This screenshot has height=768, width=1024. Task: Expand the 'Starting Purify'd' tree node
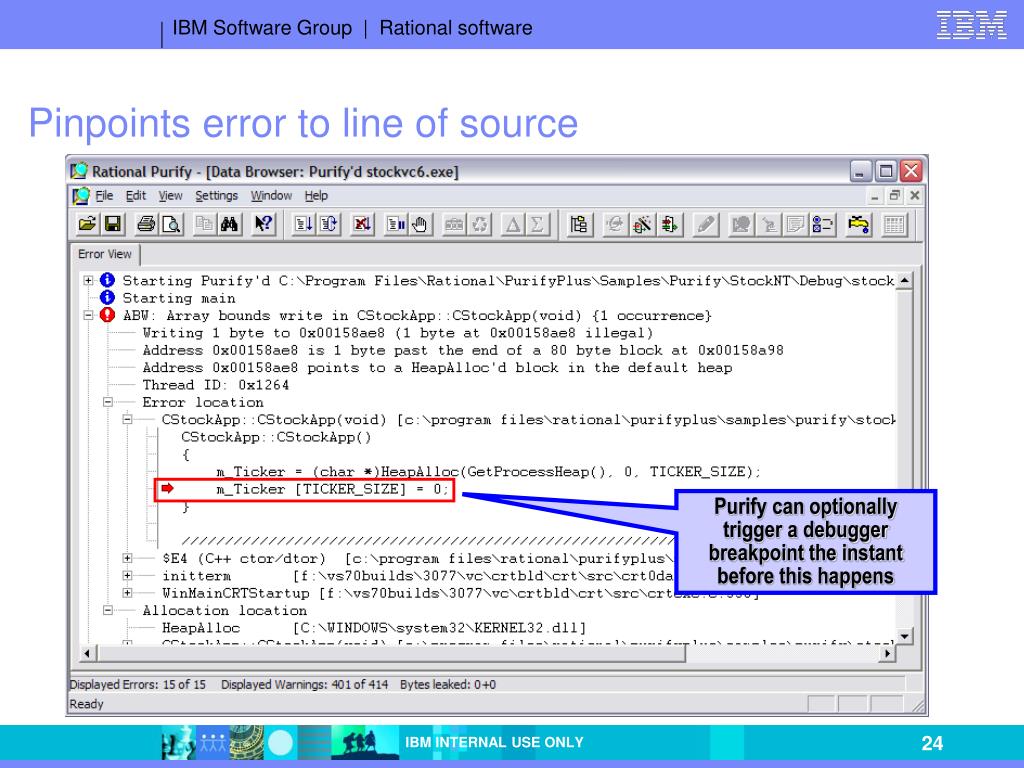pos(88,280)
